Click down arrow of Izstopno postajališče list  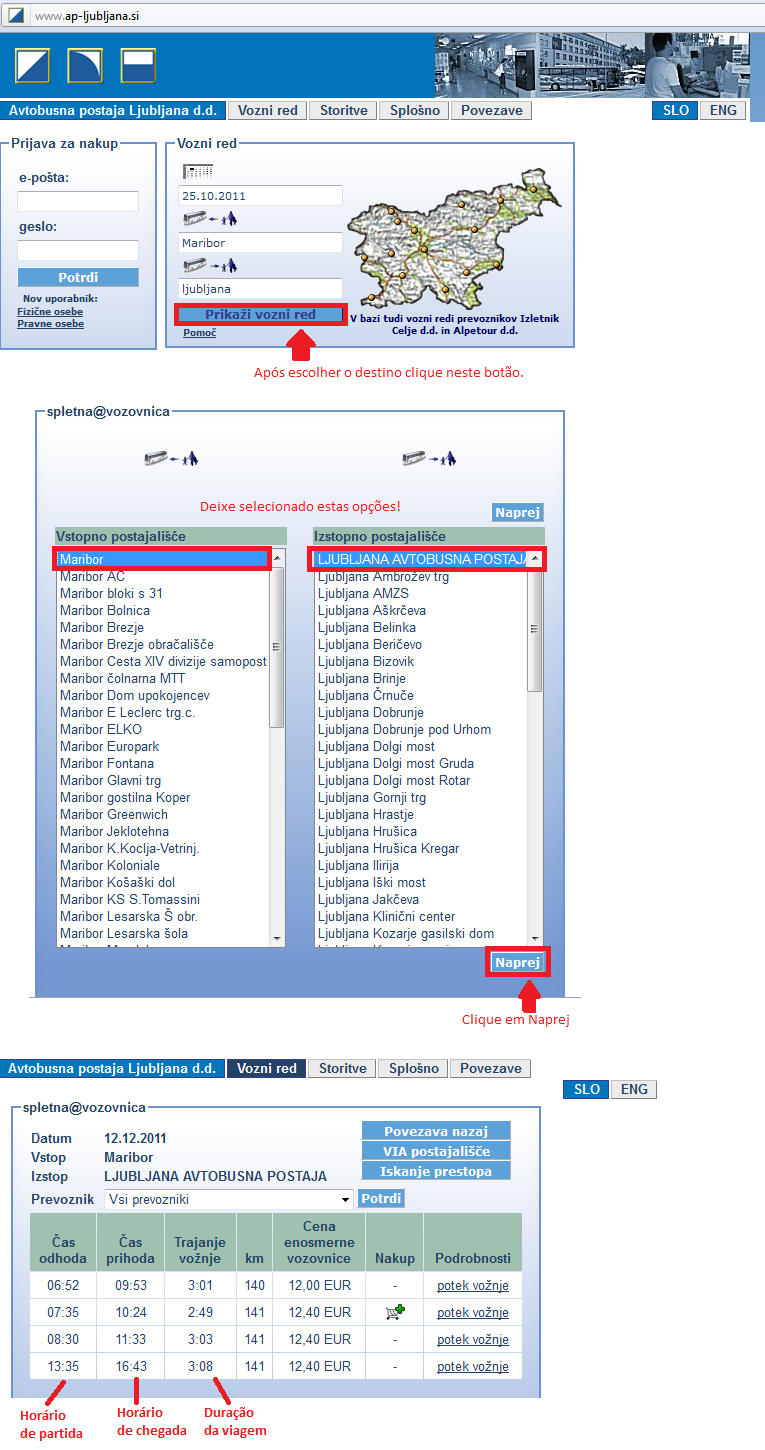[535, 938]
